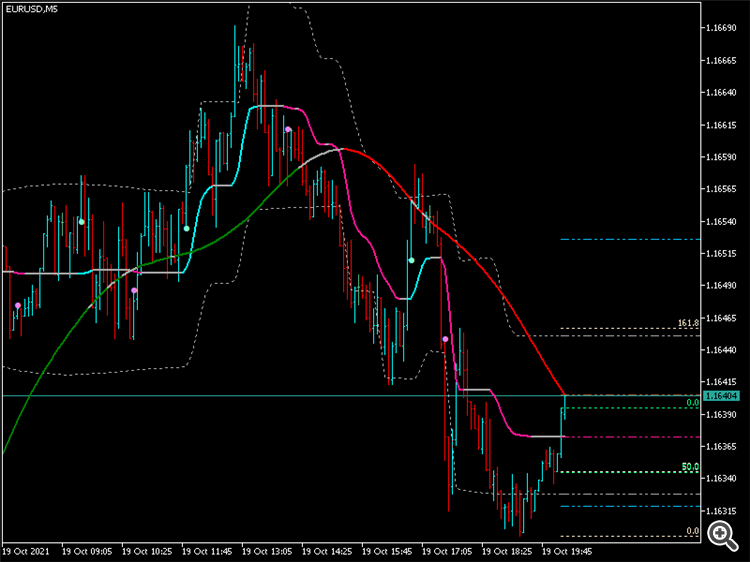Click the 19 Oct 09:05 time label
The height and width of the screenshot is (562, 750).
coord(87,551)
